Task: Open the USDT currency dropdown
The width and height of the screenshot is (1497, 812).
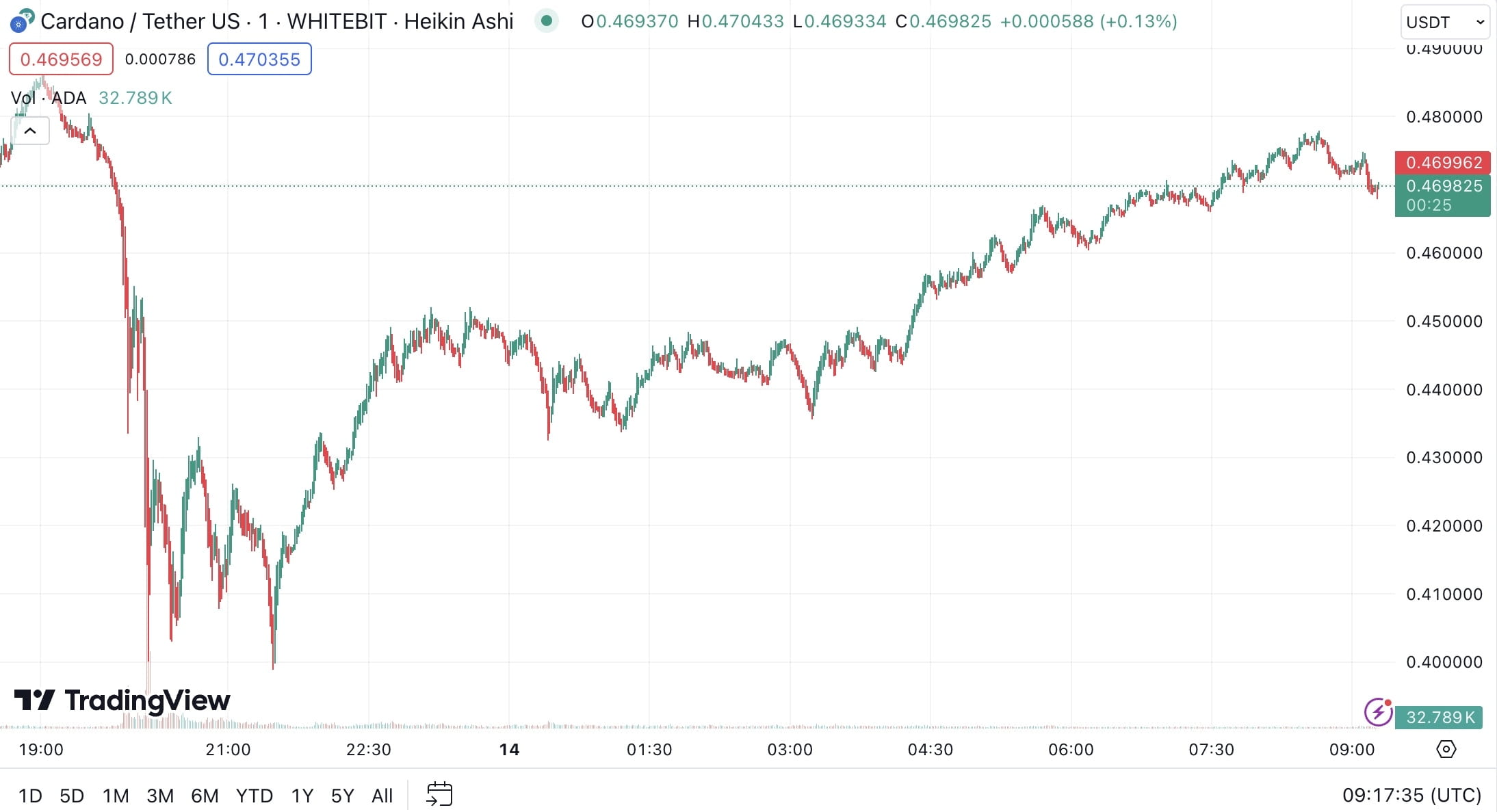Action: 1442,21
